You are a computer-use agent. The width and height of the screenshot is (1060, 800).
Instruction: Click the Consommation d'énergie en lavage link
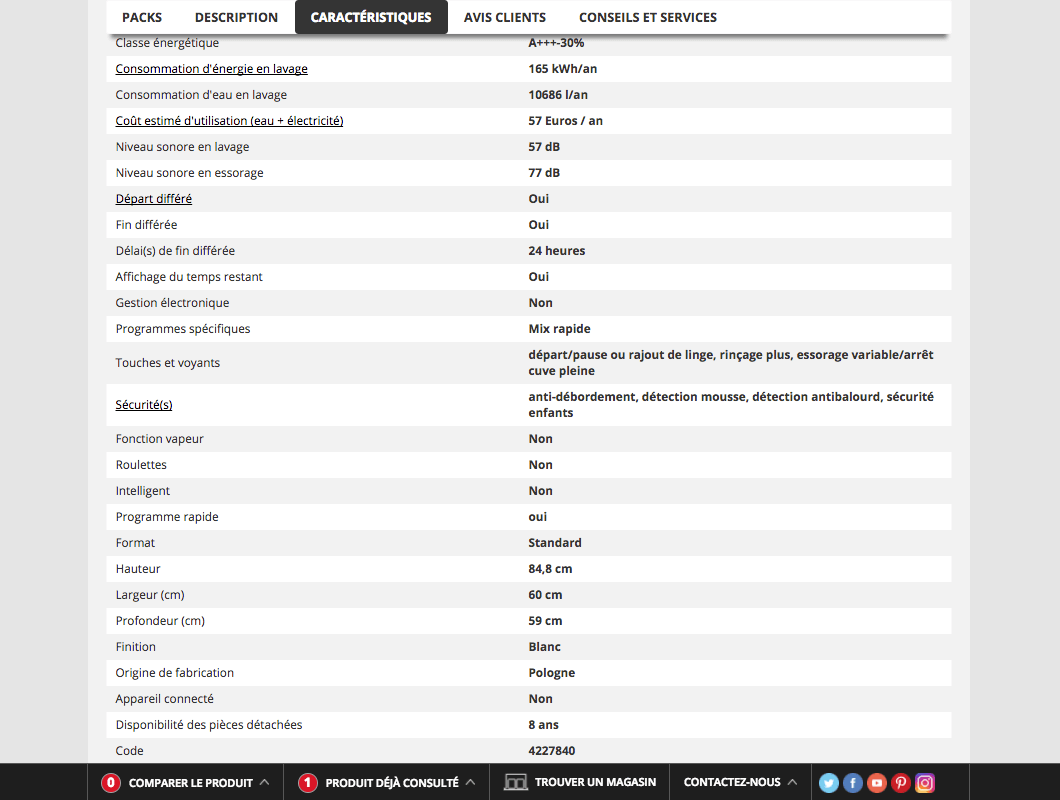212,69
